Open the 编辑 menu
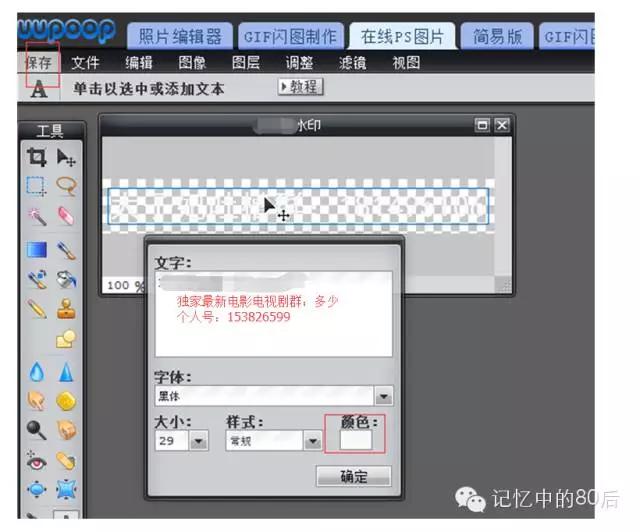Image resolution: width=640 pixels, height=532 pixels. click(x=139, y=63)
